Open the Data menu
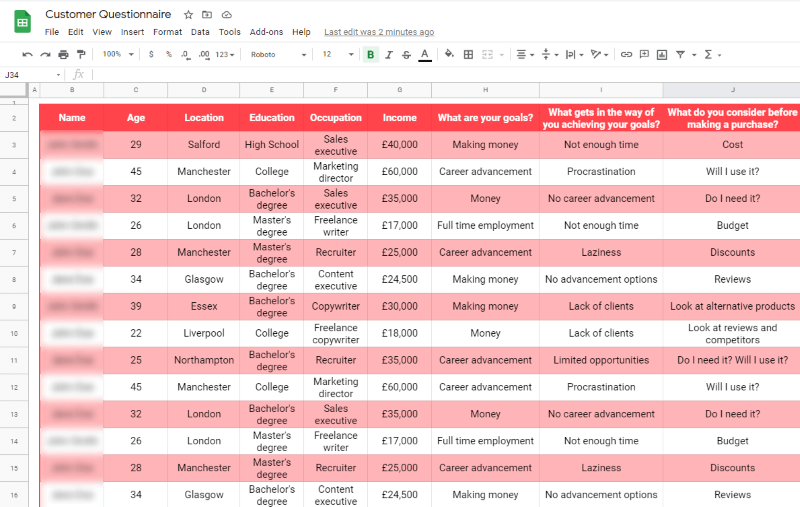800x507 pixels. coord(200,32)
